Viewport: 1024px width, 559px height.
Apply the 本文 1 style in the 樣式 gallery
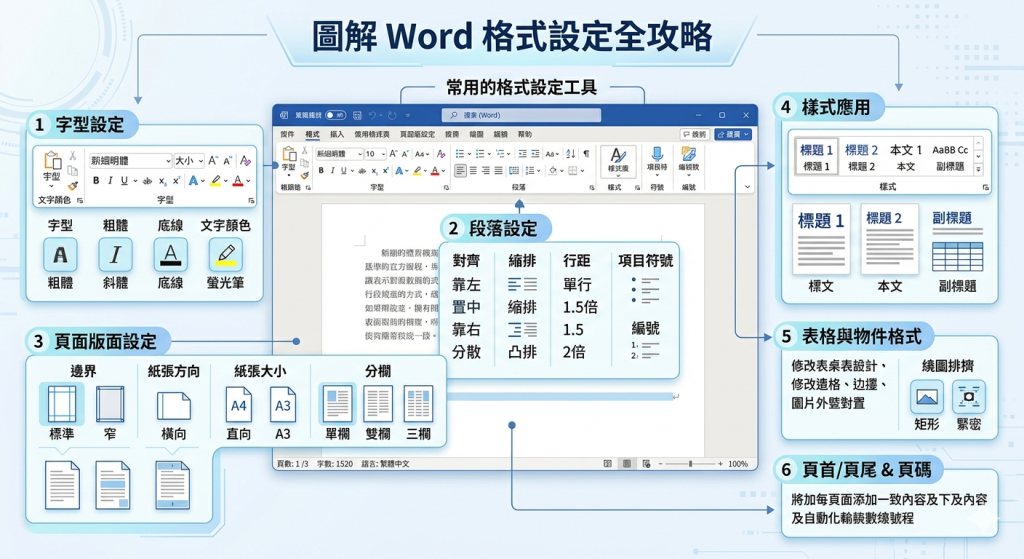coord(906,157)
